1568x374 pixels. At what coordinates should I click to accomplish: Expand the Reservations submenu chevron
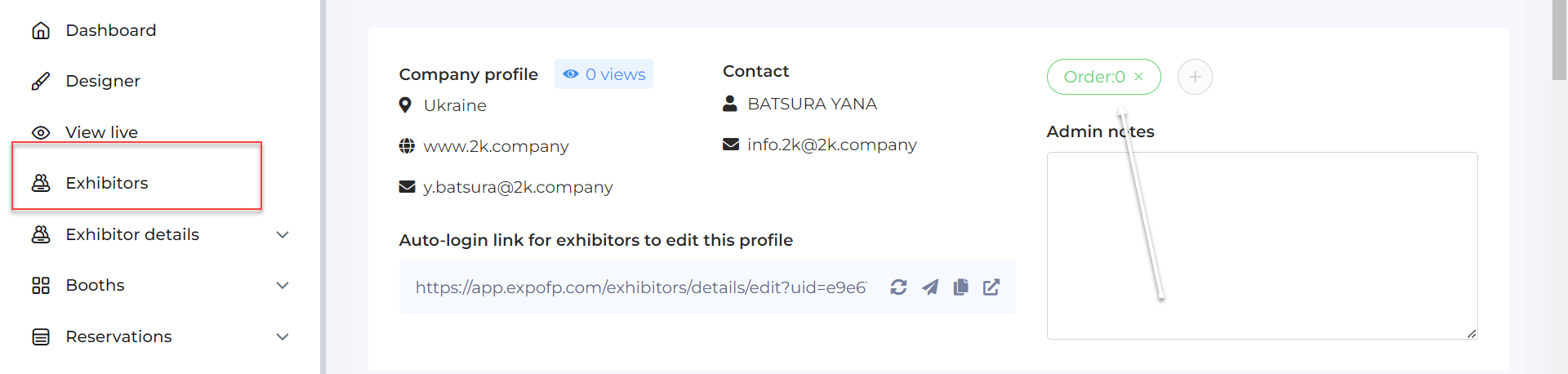pyautogui.click(x=283, y=336)
